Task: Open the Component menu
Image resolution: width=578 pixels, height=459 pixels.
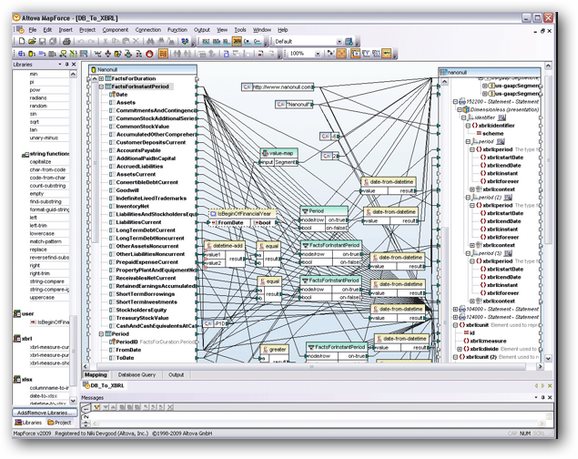Action: pos(115,30)
